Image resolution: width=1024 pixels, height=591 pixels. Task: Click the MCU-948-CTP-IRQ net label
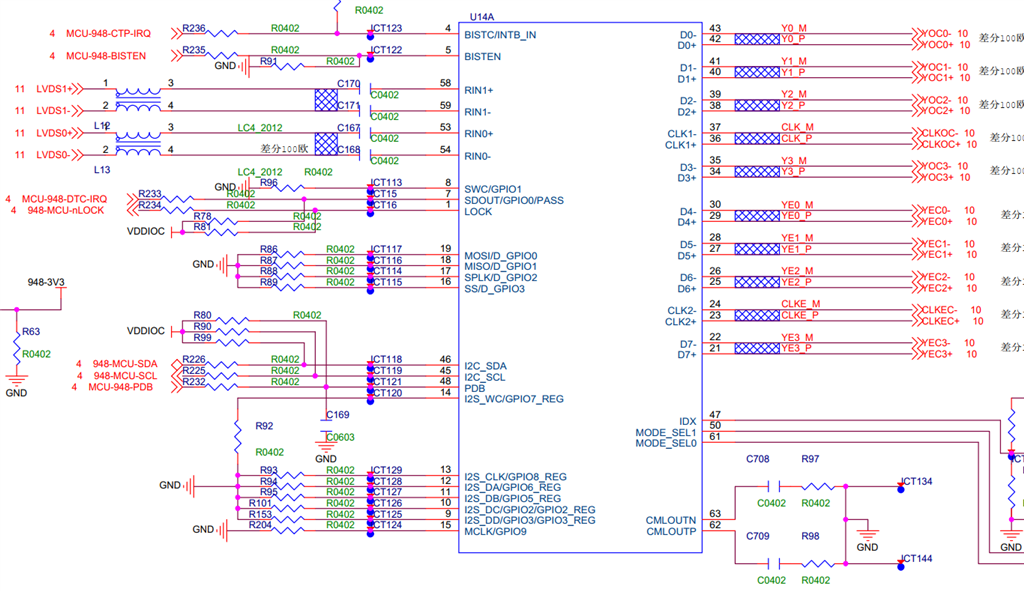click(x=108, y=33)
